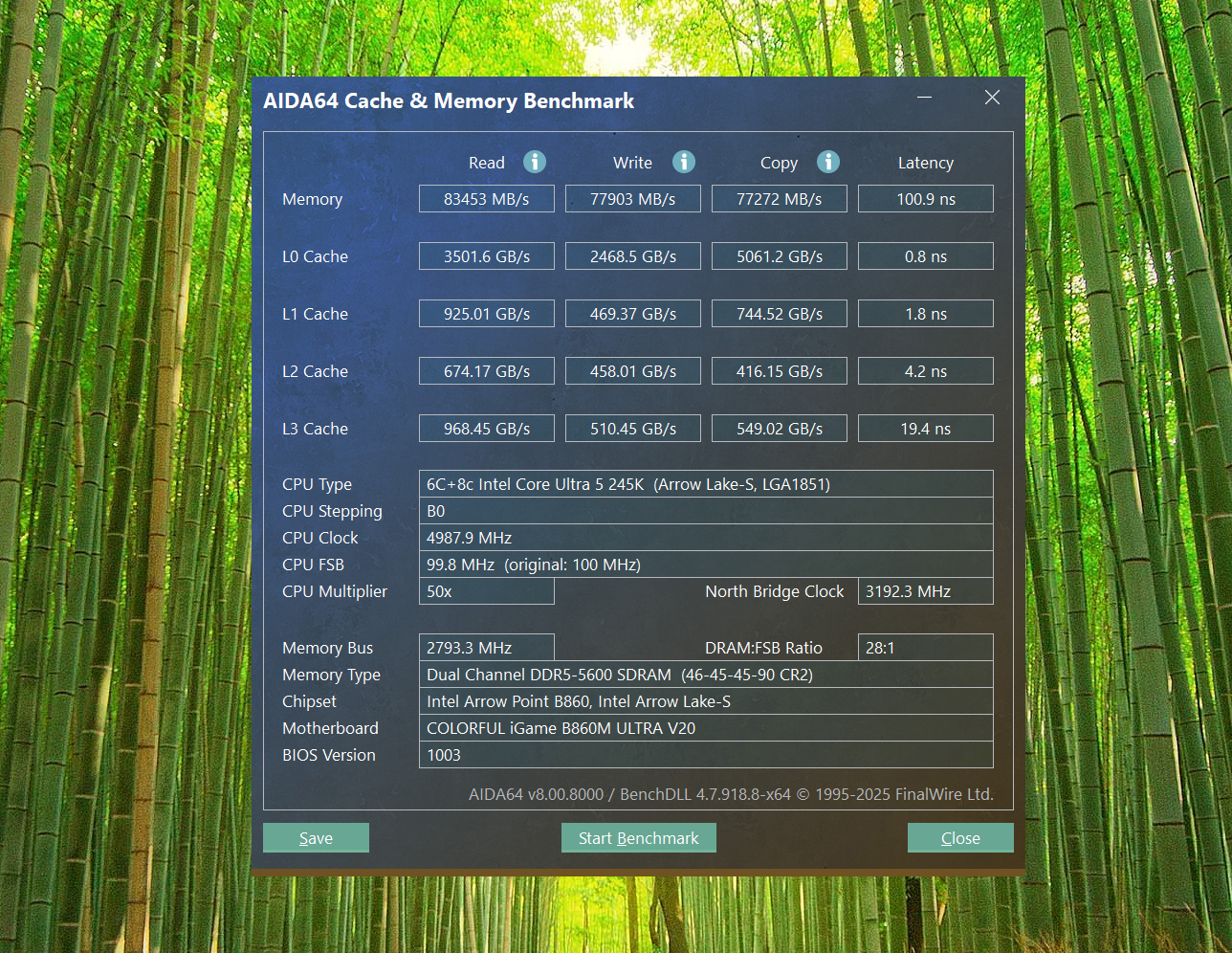Click the Read column header text
The width and height of the screenshot is (1232, 953).
(x=487, y=163)
